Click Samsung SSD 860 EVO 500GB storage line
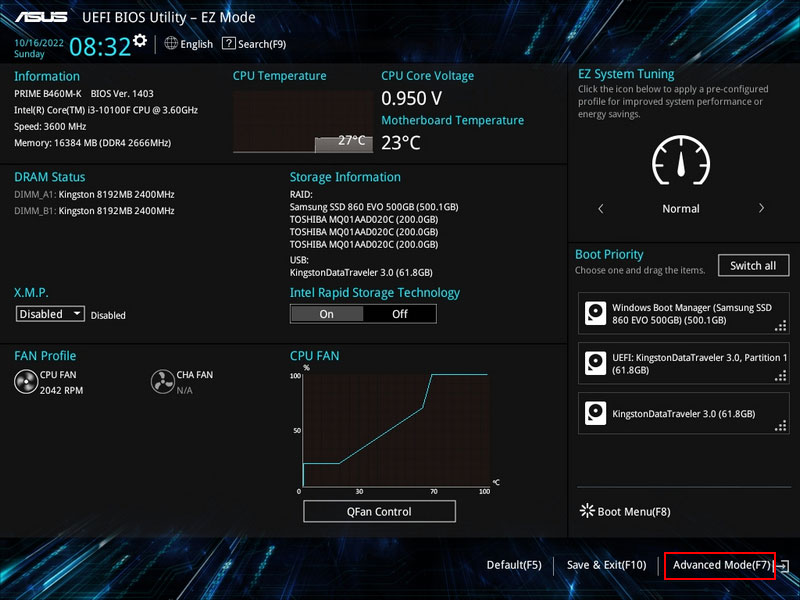Viewport: 800px width, 600px height. [374, 207]
